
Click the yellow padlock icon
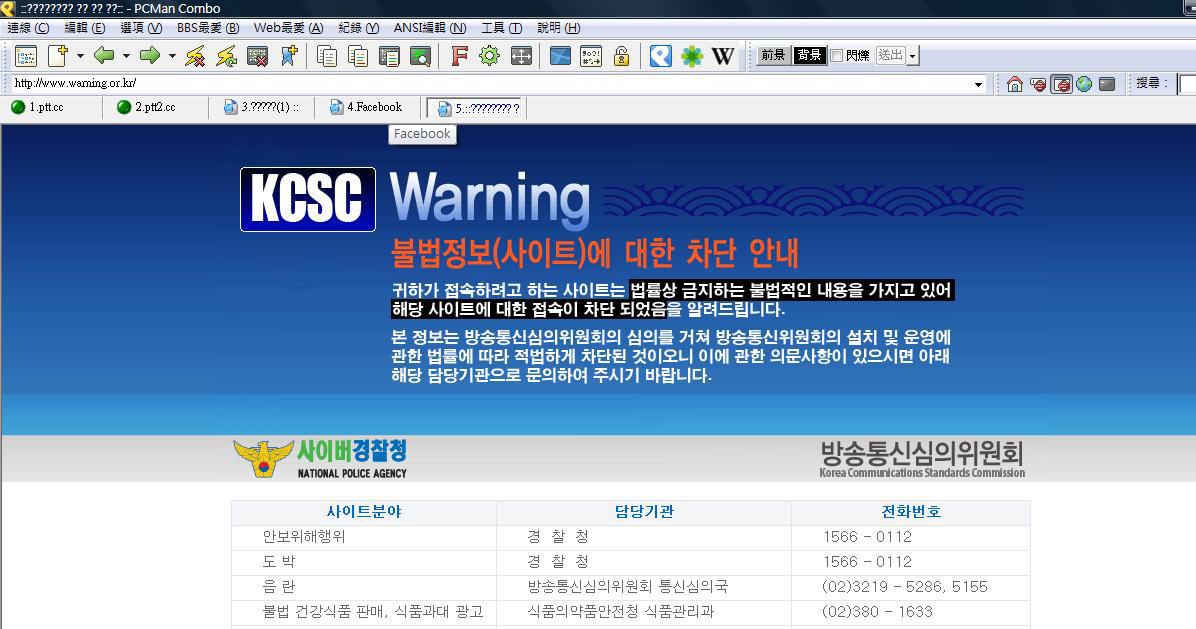click(622, 56)
